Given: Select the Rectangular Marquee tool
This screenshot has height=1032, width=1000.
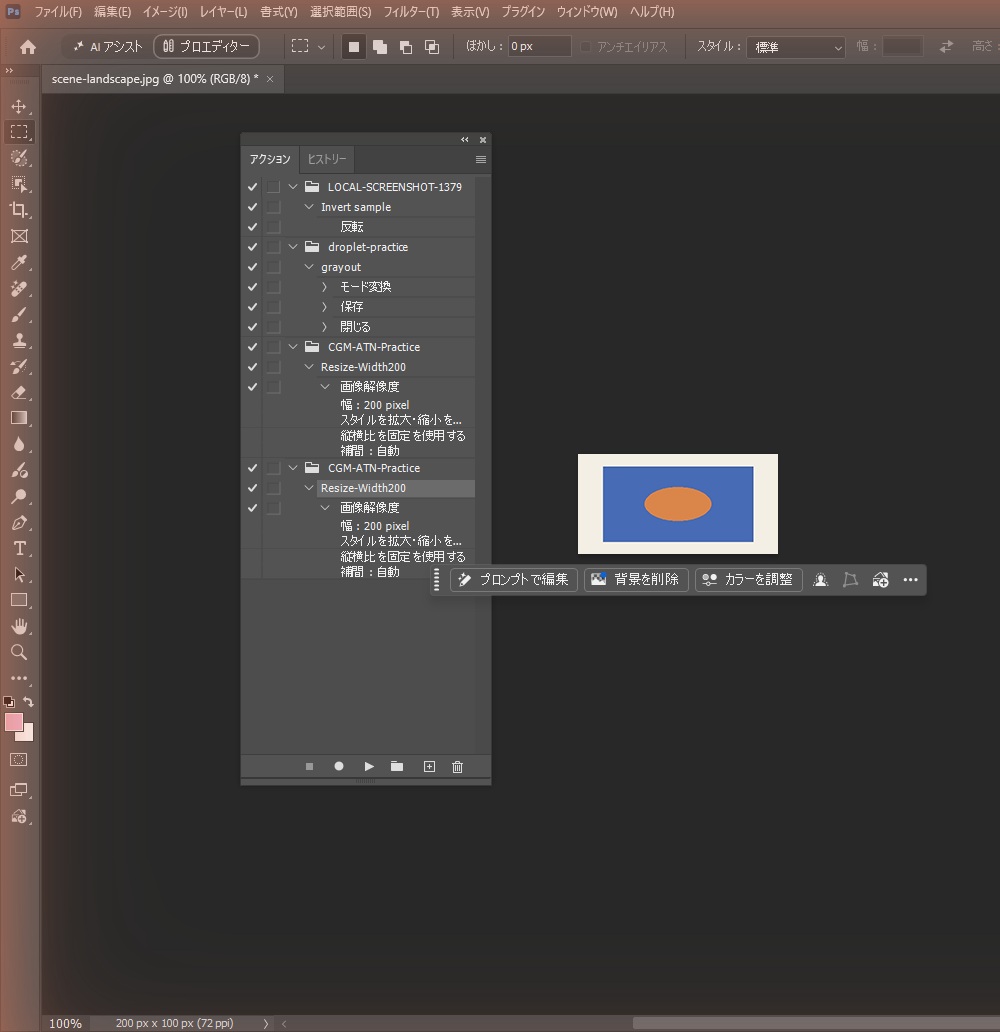Looking at the screenshot, I should click(19, 132).
